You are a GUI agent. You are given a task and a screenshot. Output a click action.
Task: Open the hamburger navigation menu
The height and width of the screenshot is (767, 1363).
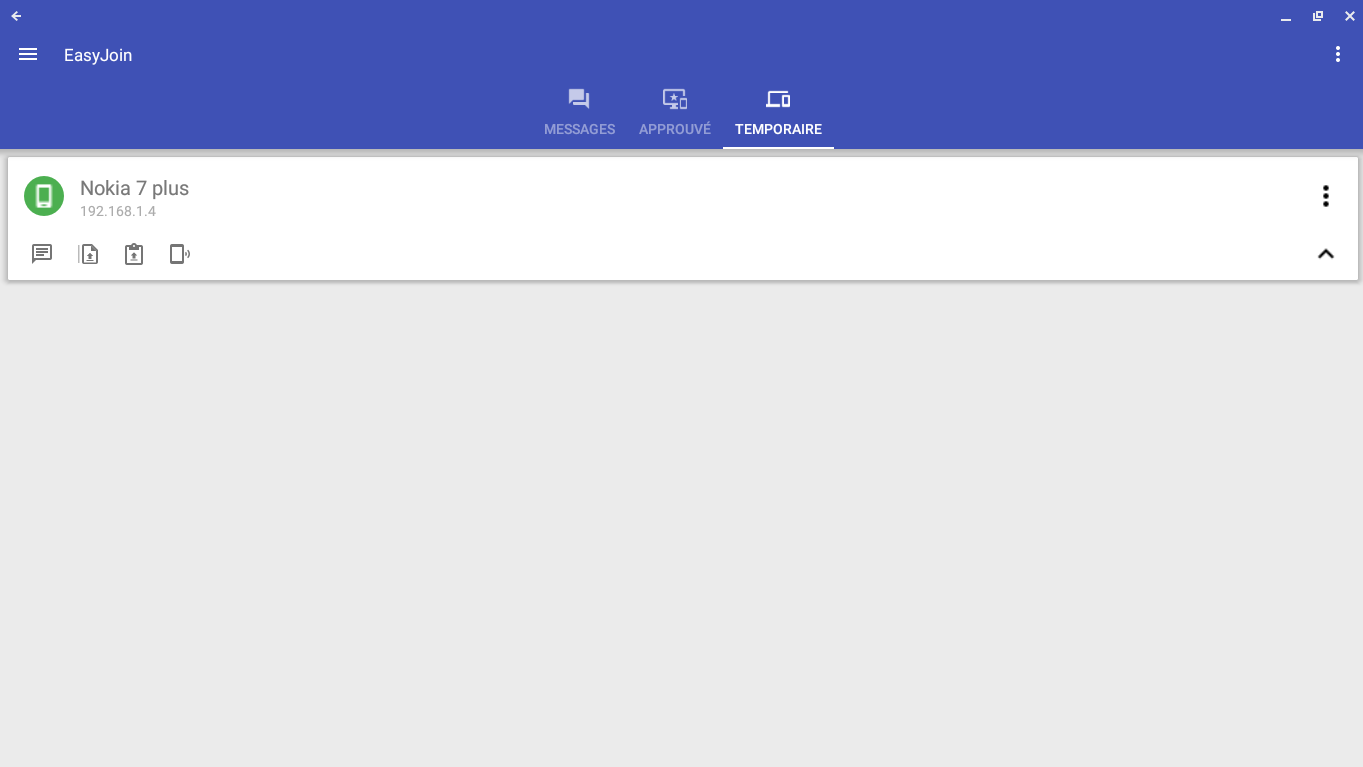[28, 55]
